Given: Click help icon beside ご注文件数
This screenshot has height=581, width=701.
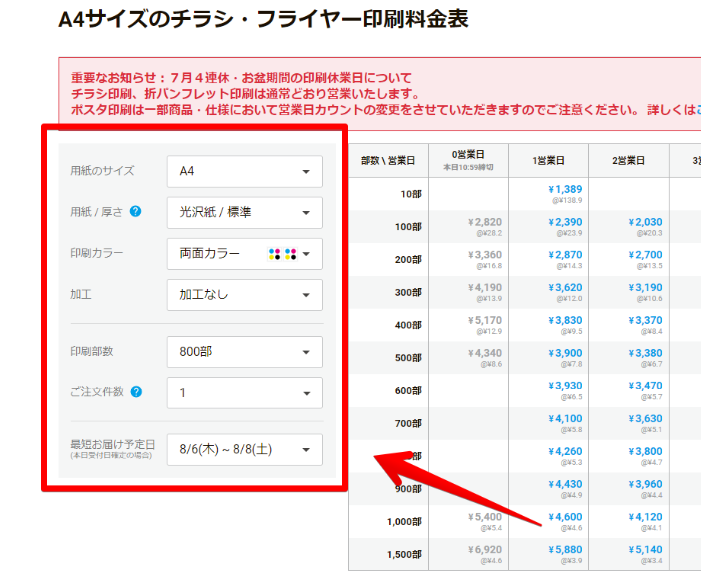Looking at the screenshot, I should click(x=135, y=392).
